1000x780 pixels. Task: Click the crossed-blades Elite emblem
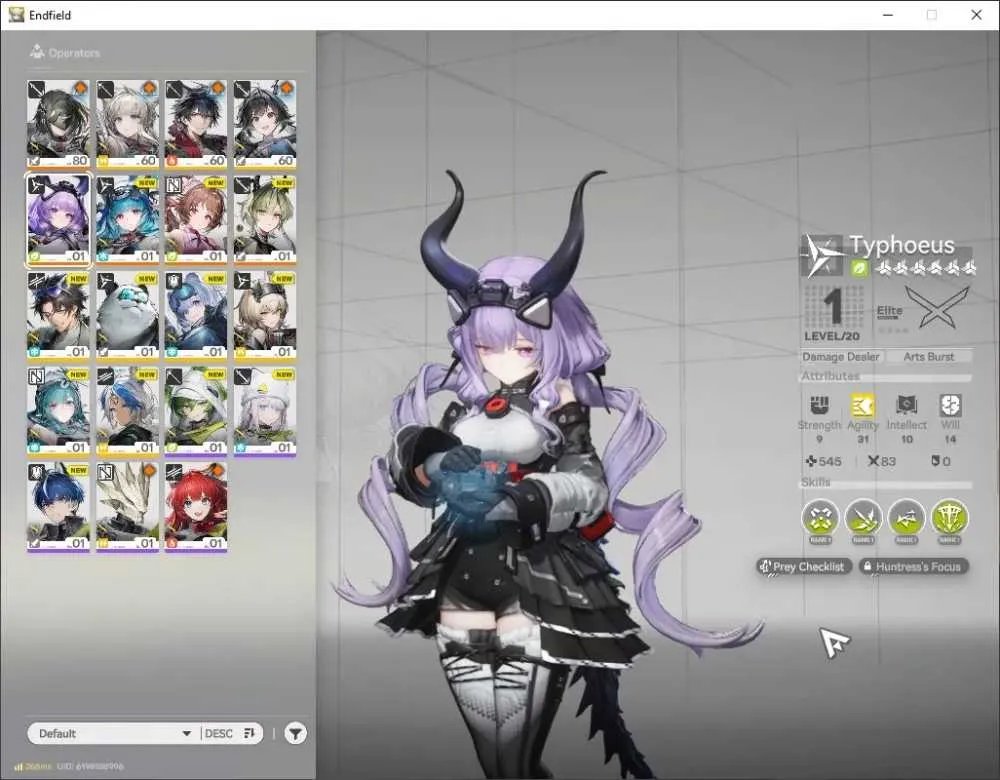click(x=937, y=307)
